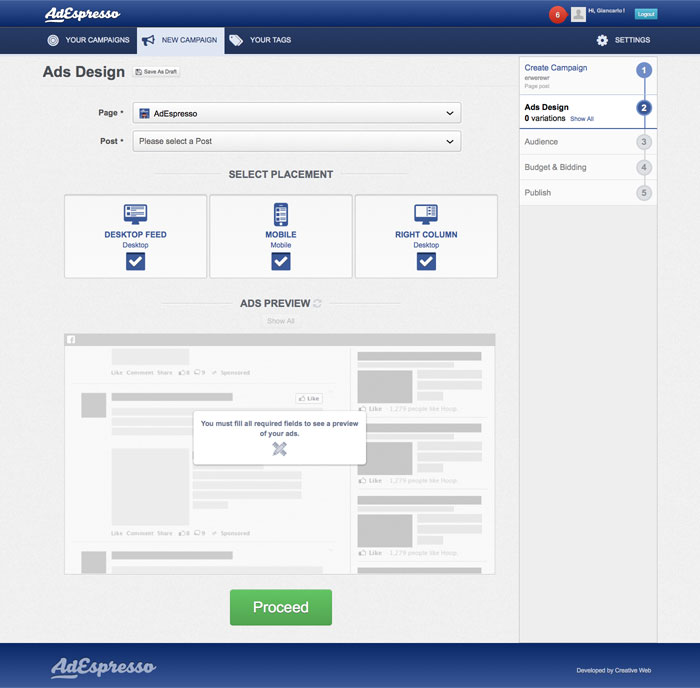Screen dimensions: 700x688
Task: Open the Post dropdown selector
Action: (297, 141)
